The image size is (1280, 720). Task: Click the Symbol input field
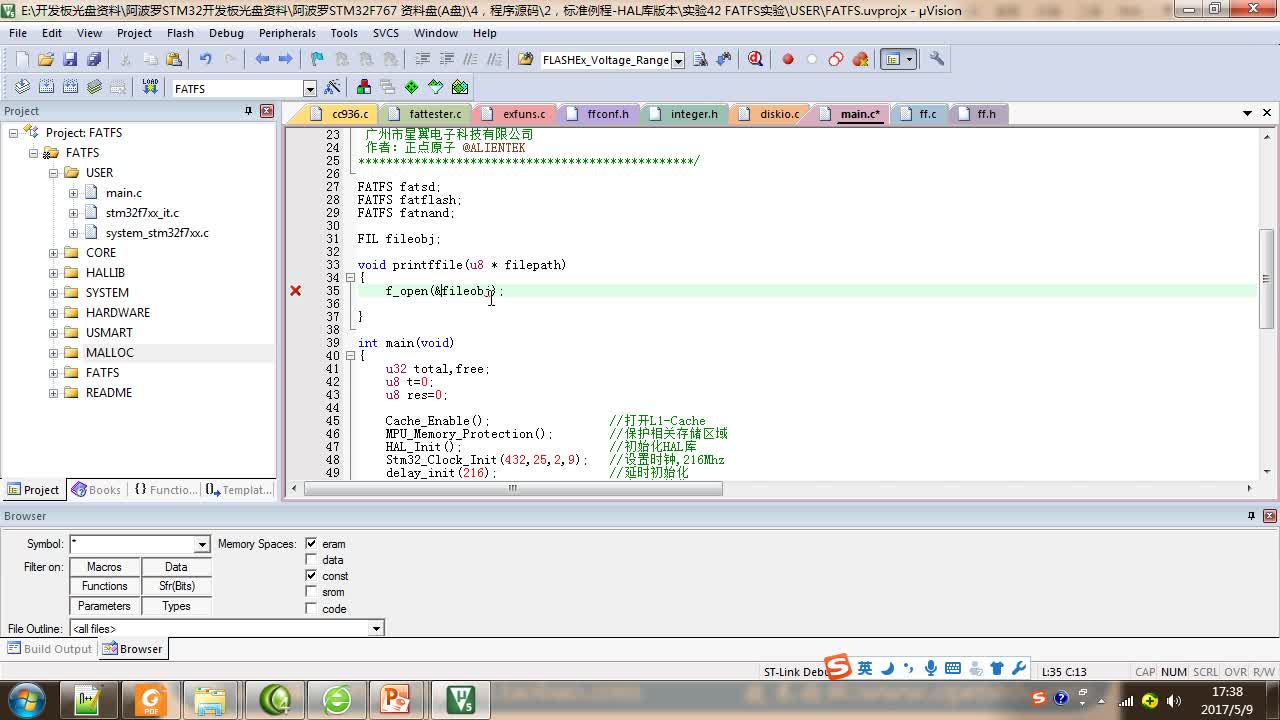132,545
